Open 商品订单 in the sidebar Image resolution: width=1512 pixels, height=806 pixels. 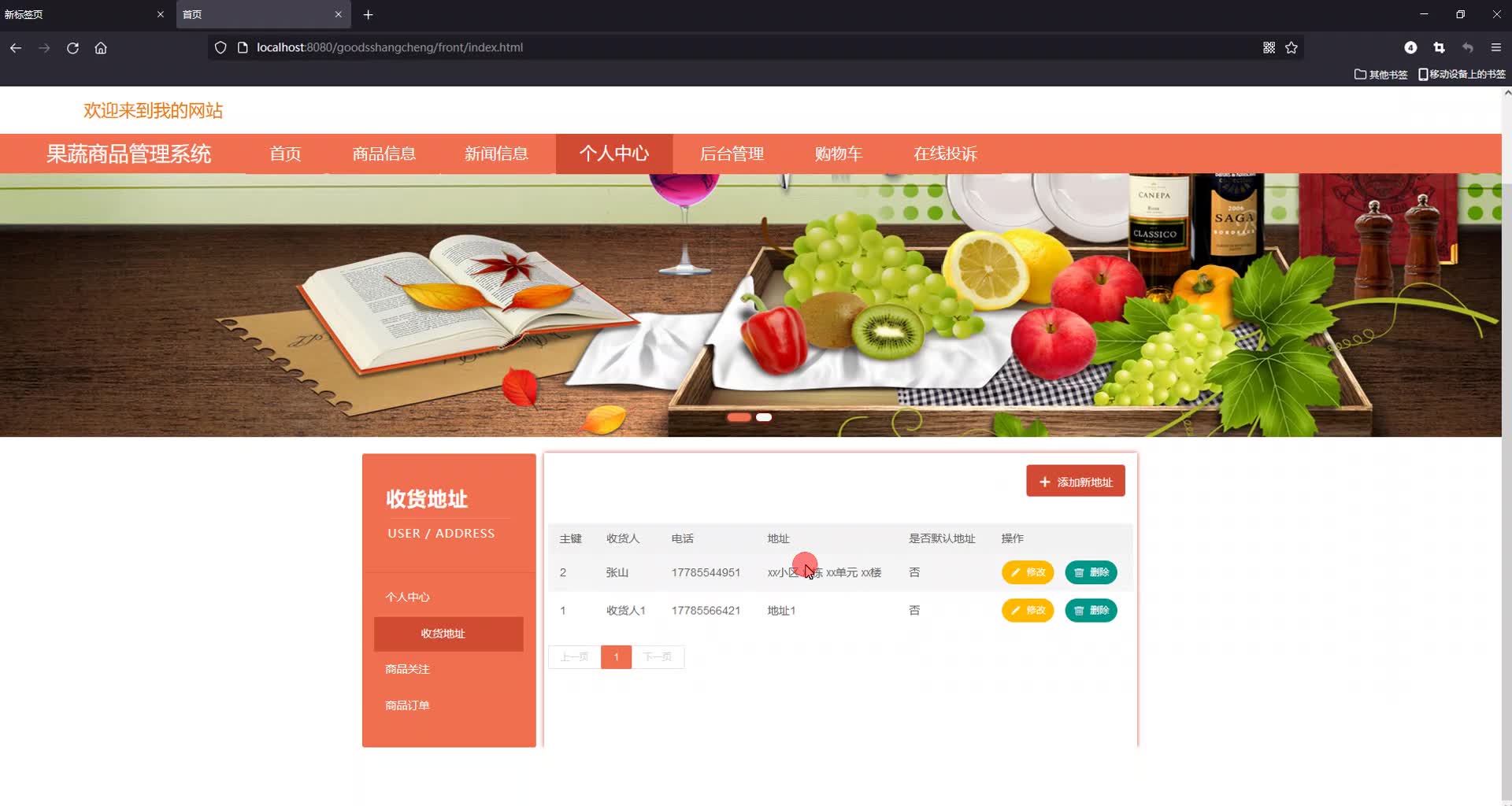point(406,704)
